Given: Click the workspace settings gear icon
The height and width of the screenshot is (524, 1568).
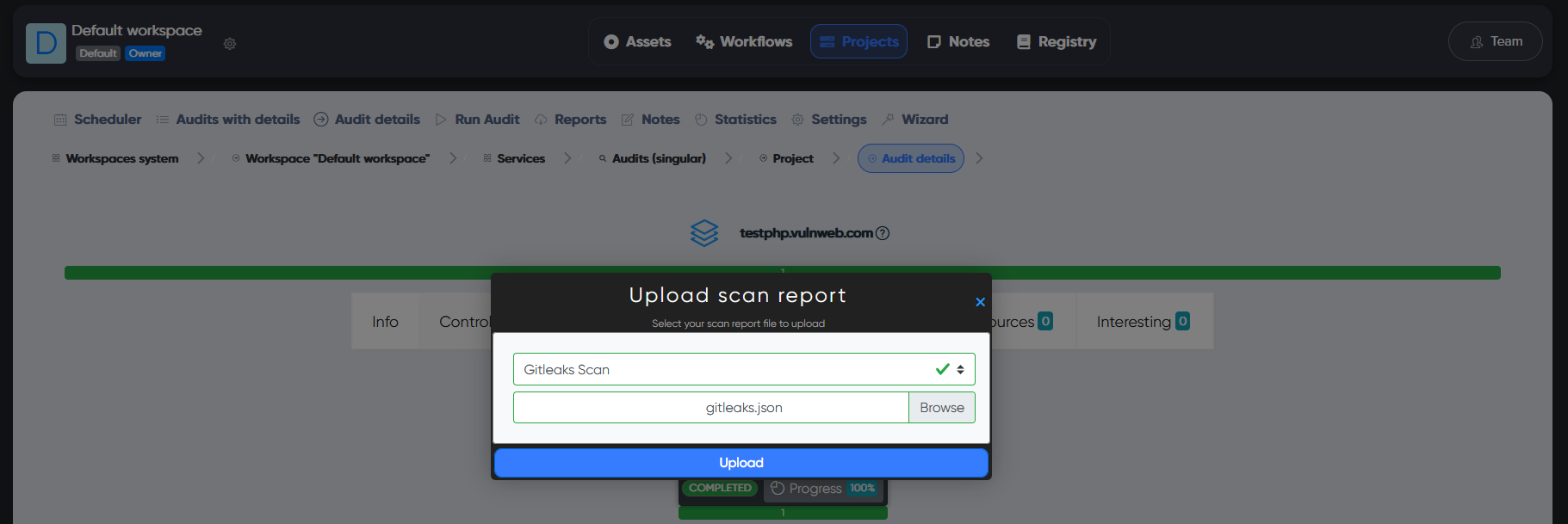Looking at the screenshot, I should coord(230,44).
